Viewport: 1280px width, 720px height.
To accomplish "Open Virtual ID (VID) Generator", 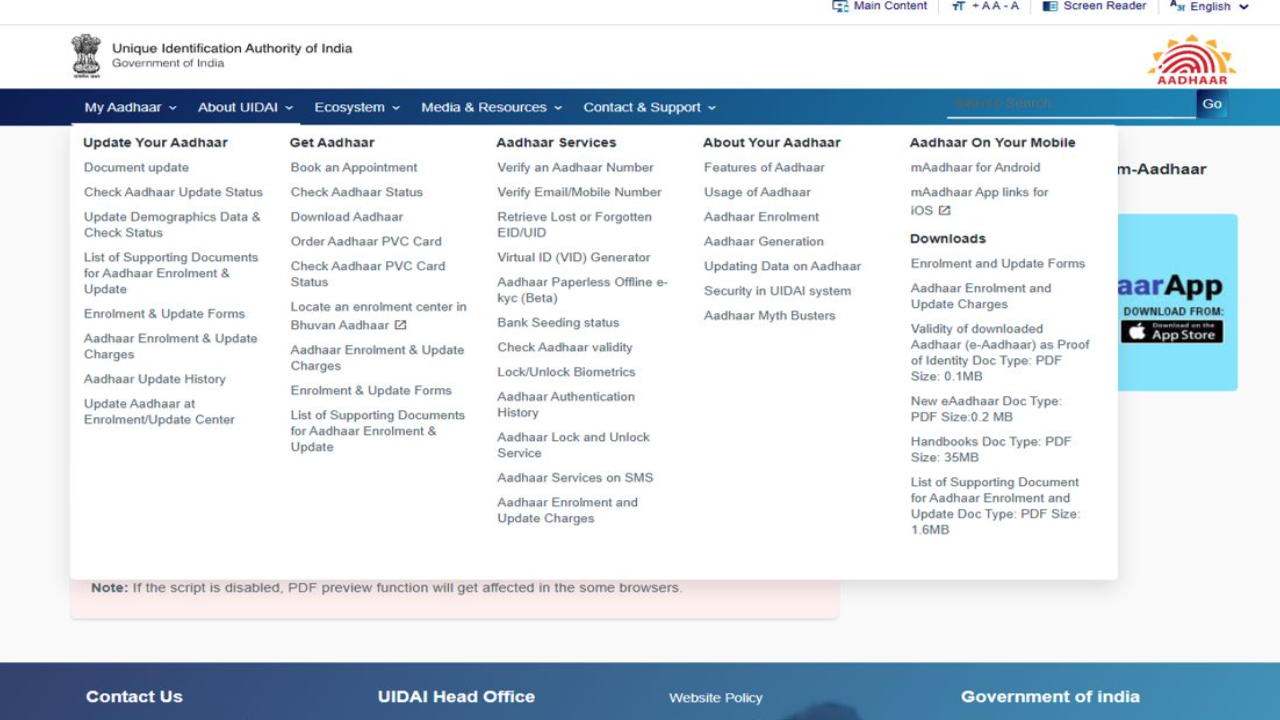I will pyautogui.click(x=573, y=257).
